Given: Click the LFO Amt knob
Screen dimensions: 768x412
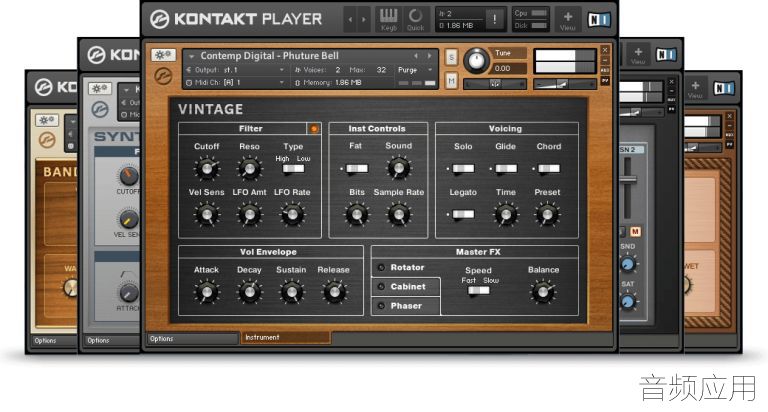Looking at the screenshot, I should [x=249, y=215].
